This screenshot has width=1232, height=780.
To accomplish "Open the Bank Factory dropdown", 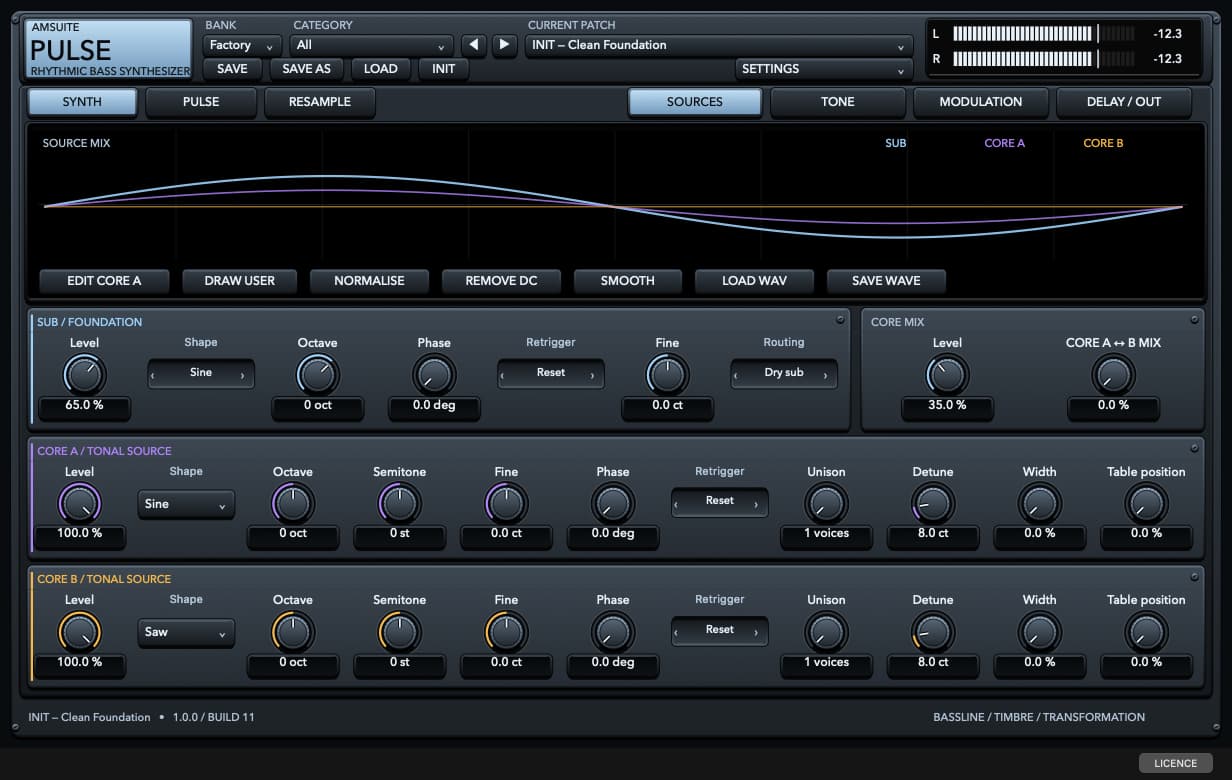I will 243,45.
